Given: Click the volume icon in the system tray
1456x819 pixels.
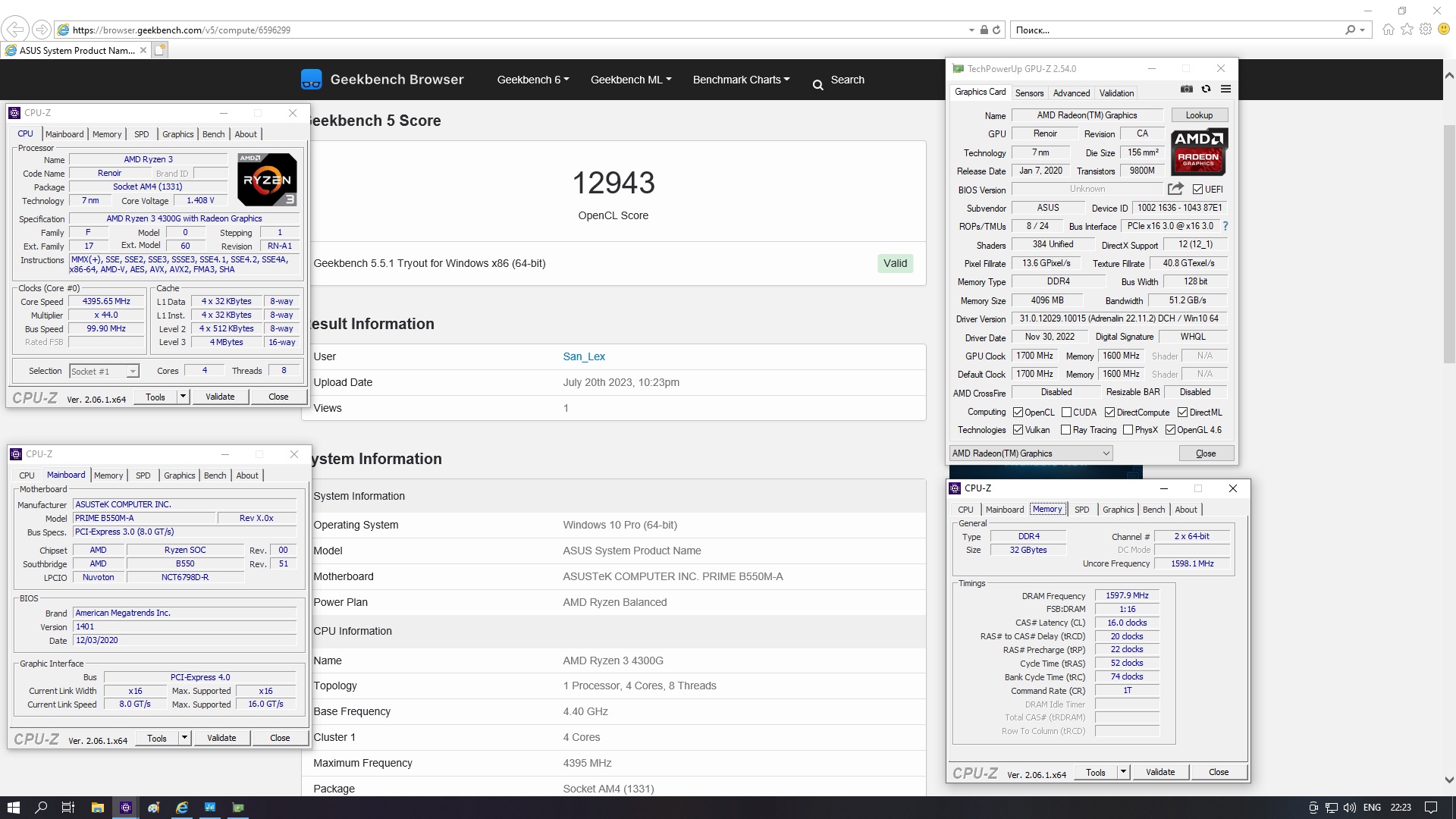Looking at the screenshot, I should 1349,808.
